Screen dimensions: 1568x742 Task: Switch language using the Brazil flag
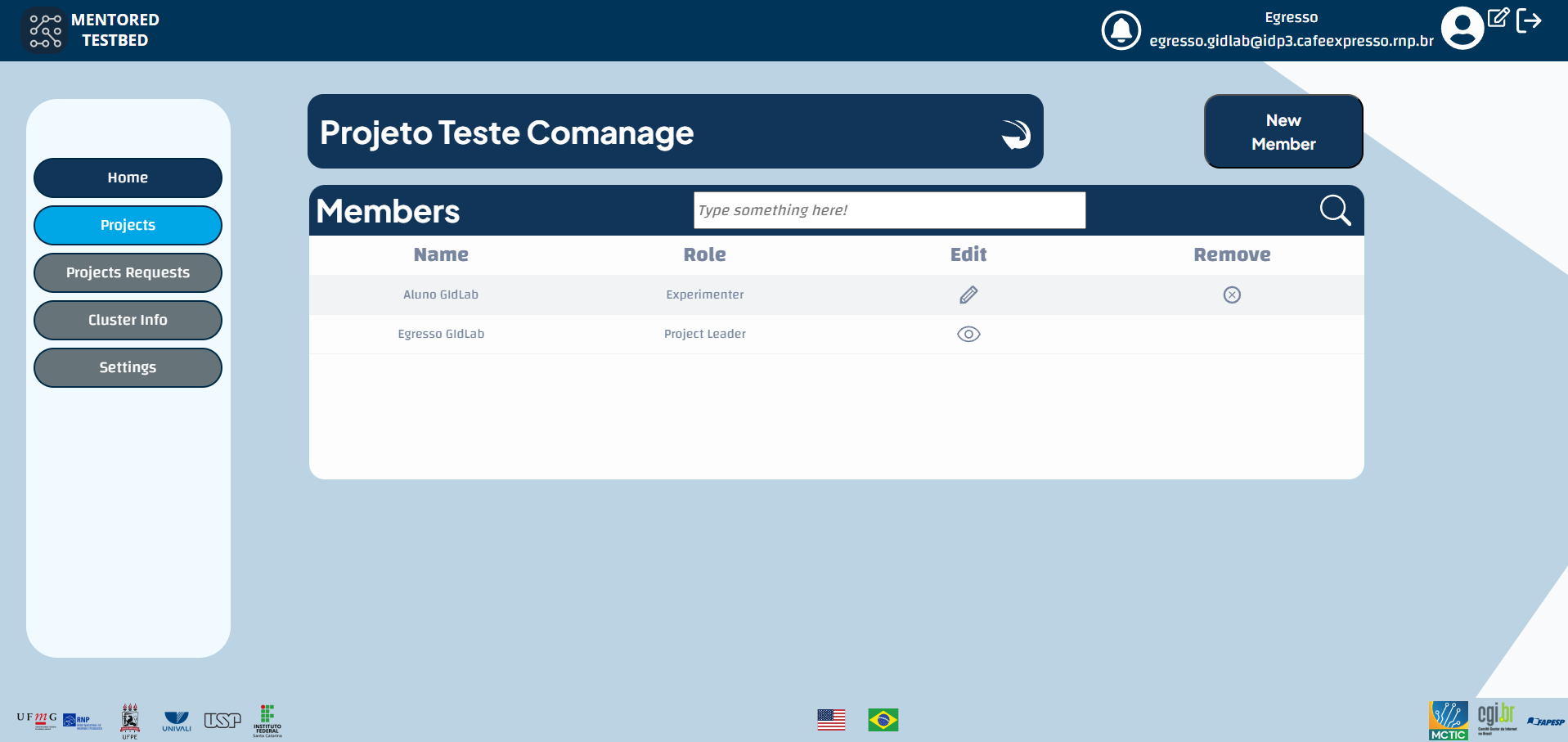point(884,720)
